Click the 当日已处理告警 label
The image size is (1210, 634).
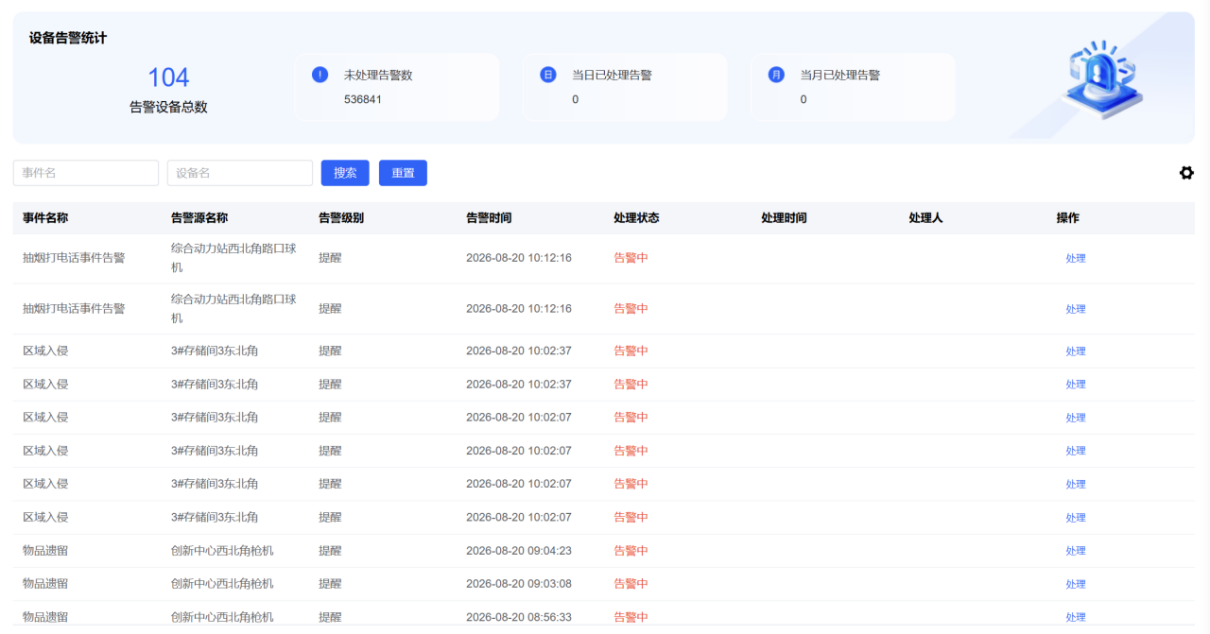[612, 75]
